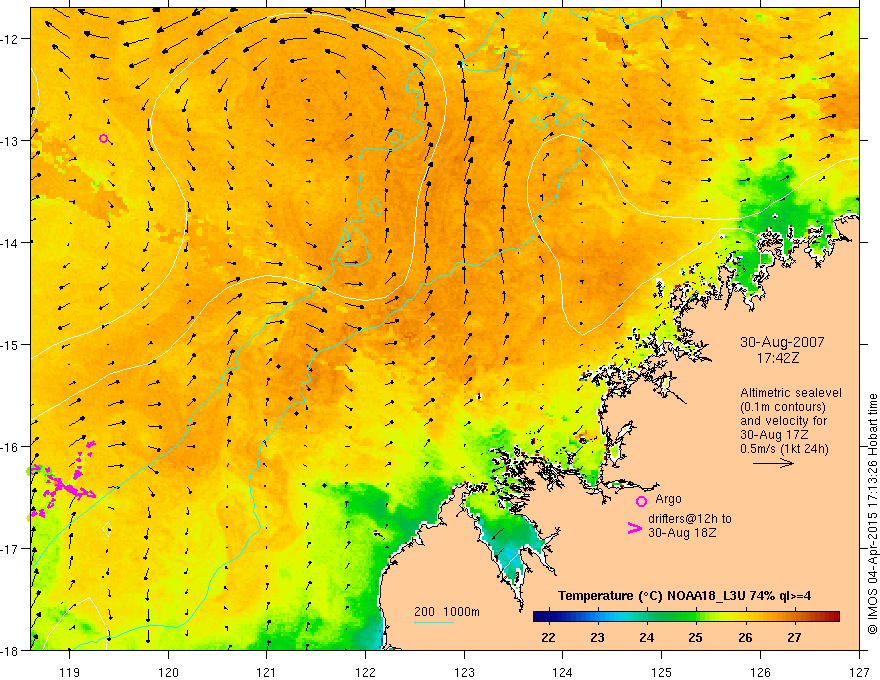The image size is (880, 680).
Task: Click the latitude axis label '-14'
Action: pyautogui.click(x=10, y=242)
